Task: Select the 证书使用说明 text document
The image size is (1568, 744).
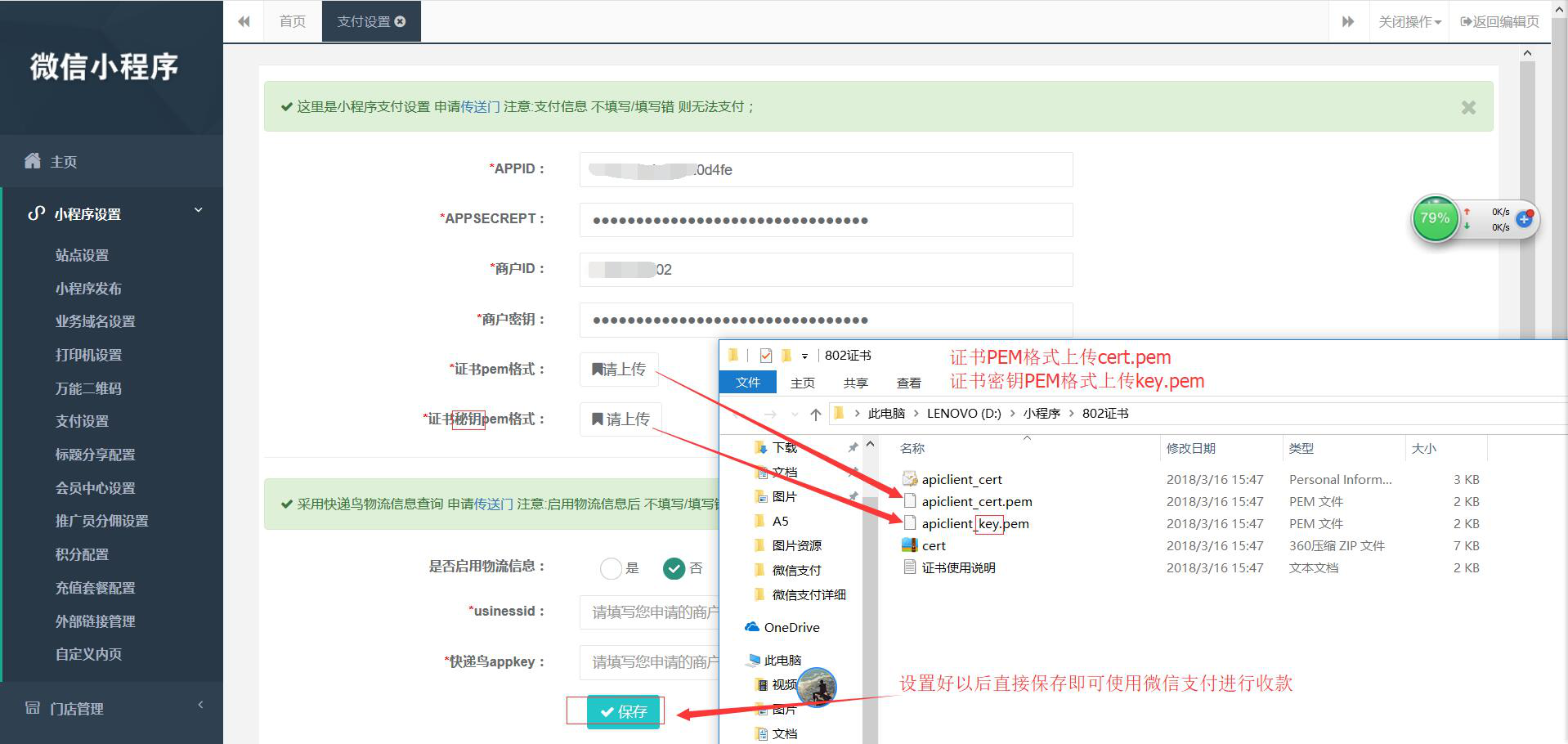Action: click(x=949, y=567)
